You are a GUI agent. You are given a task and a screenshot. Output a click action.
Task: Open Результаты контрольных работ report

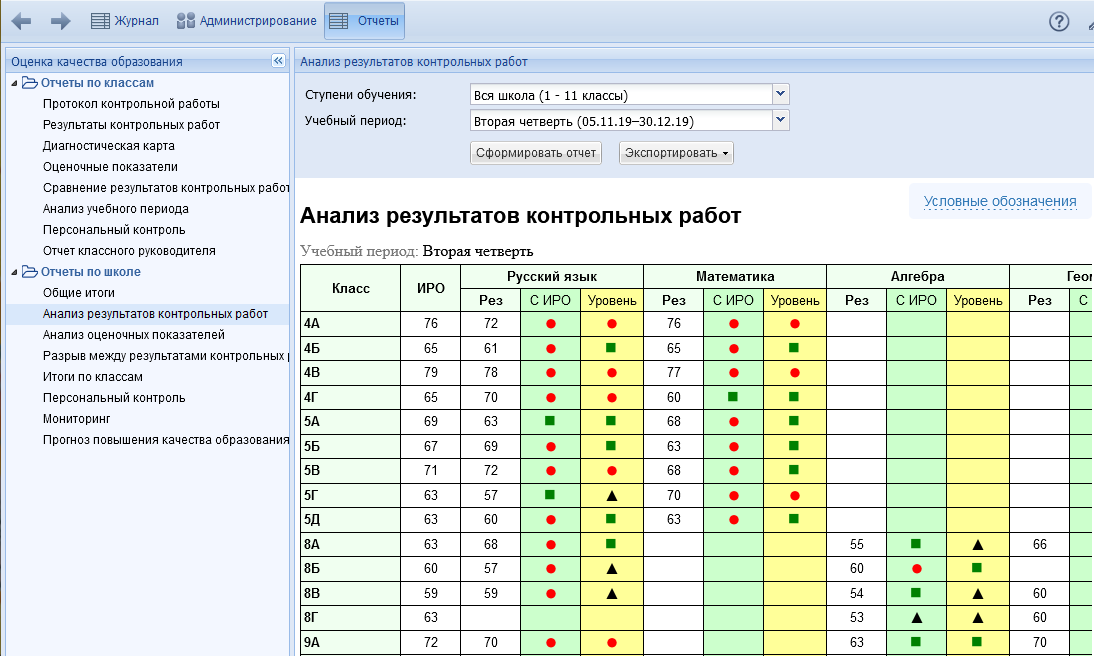[131, 125]
